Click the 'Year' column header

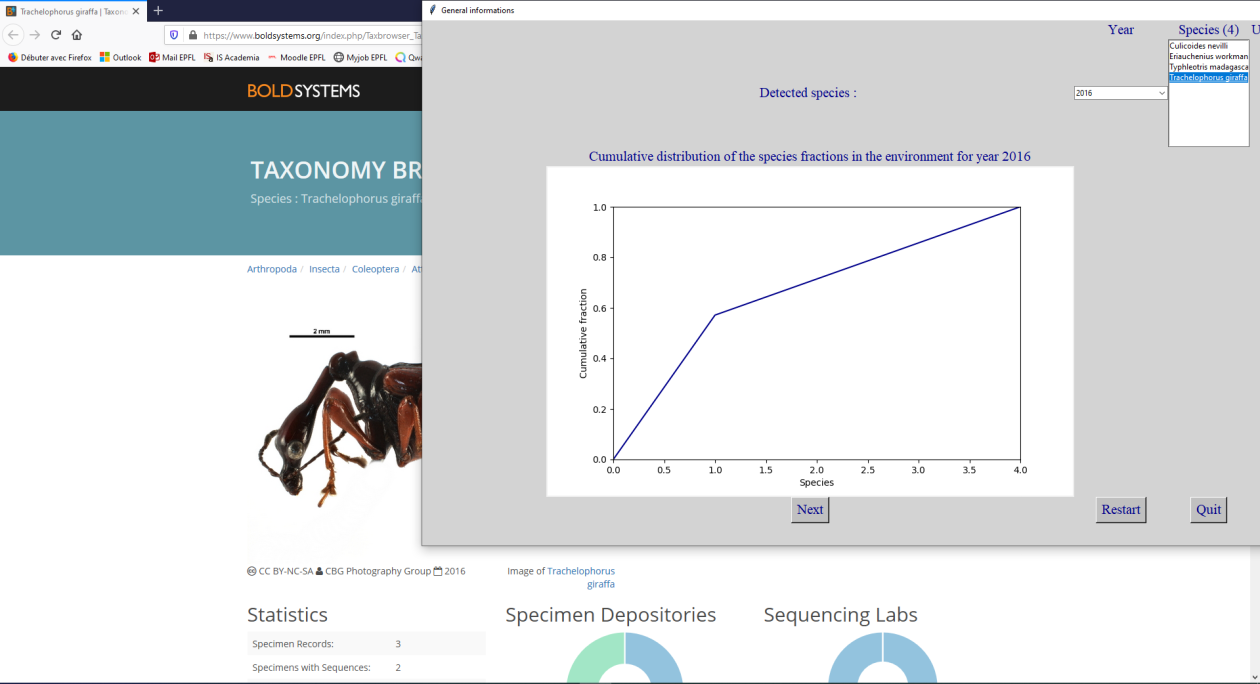click(1121, 30)
